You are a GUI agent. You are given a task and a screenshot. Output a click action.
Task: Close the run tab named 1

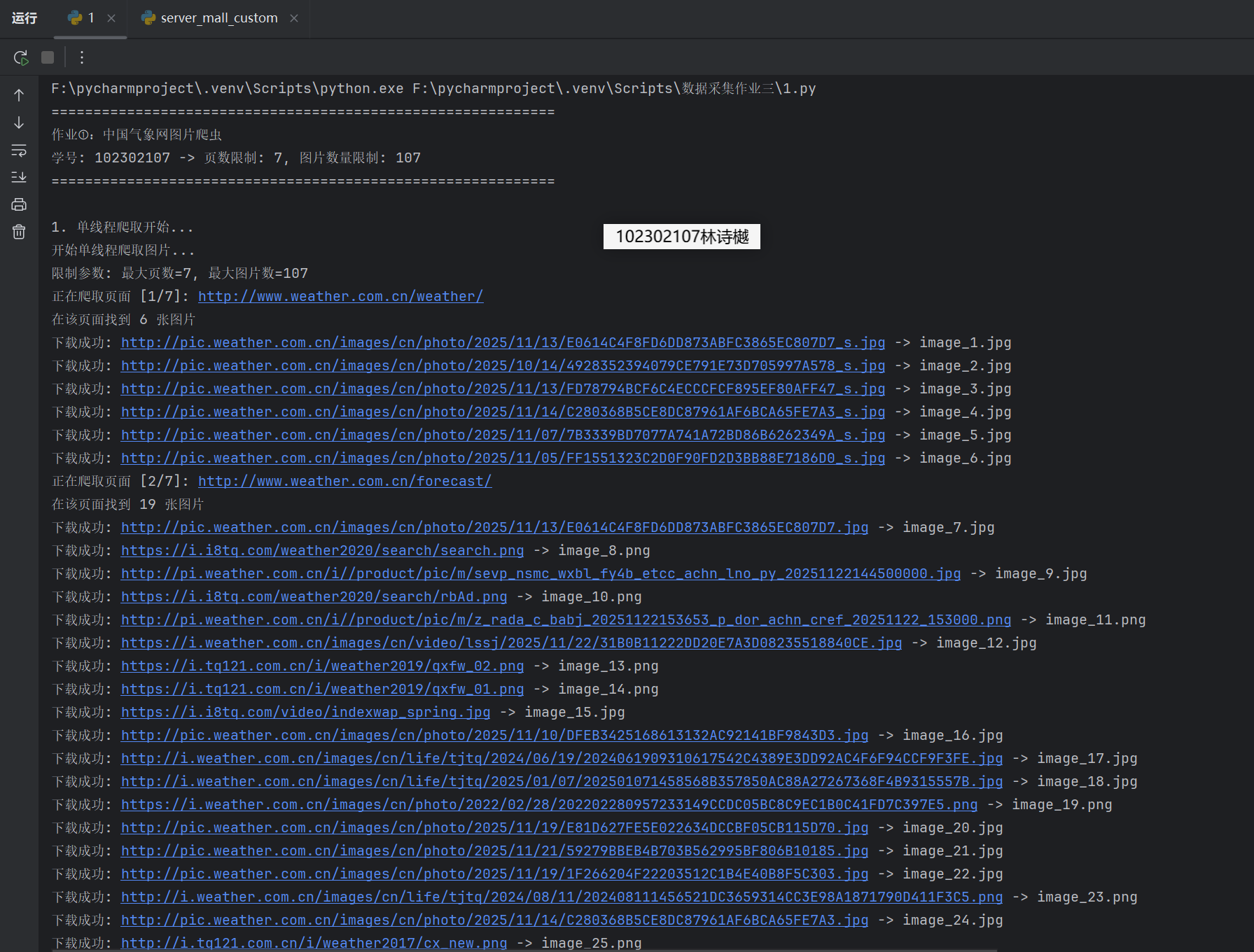(111, 18)
